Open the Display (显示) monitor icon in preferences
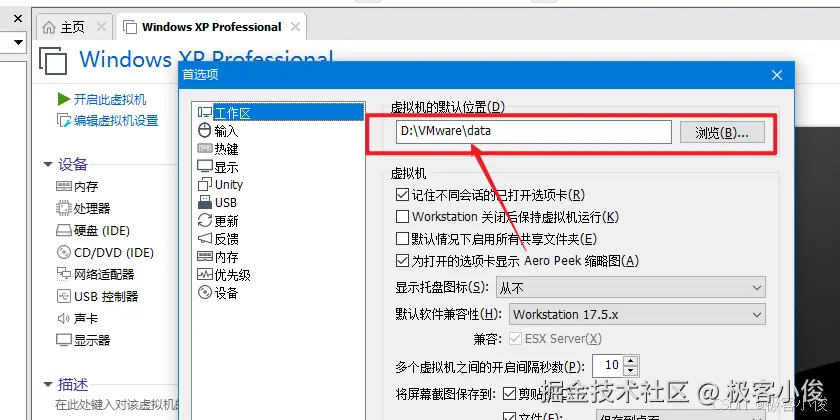This screenshot has width=840, height=420. coord(205,166)
